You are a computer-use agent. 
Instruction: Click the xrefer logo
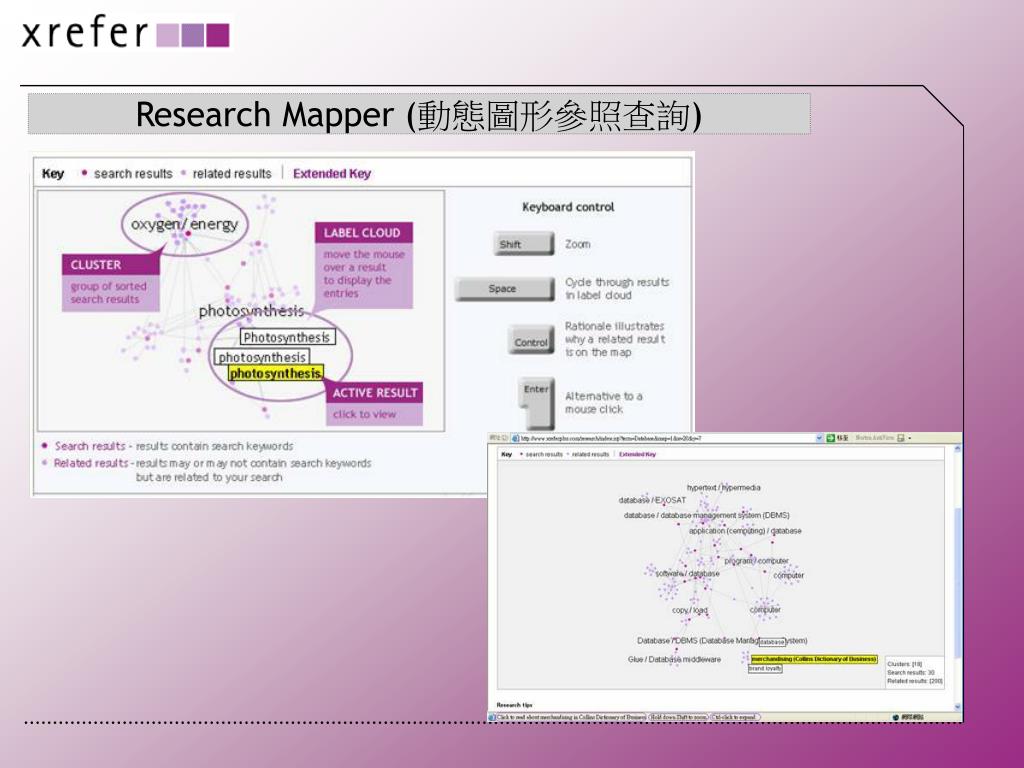coord(125,33)
